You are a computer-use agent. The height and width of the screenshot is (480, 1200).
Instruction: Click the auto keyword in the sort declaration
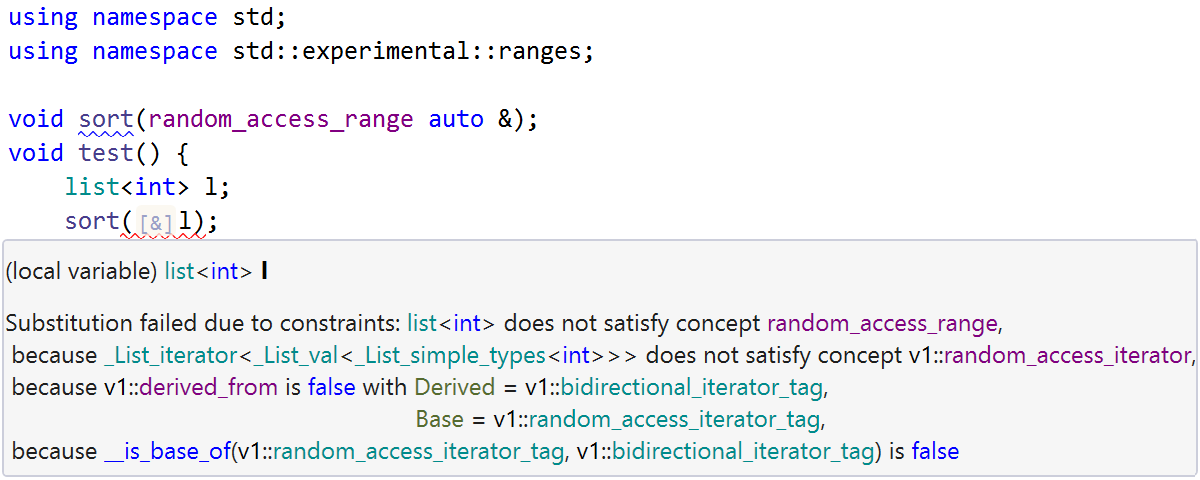coord(456,120)
